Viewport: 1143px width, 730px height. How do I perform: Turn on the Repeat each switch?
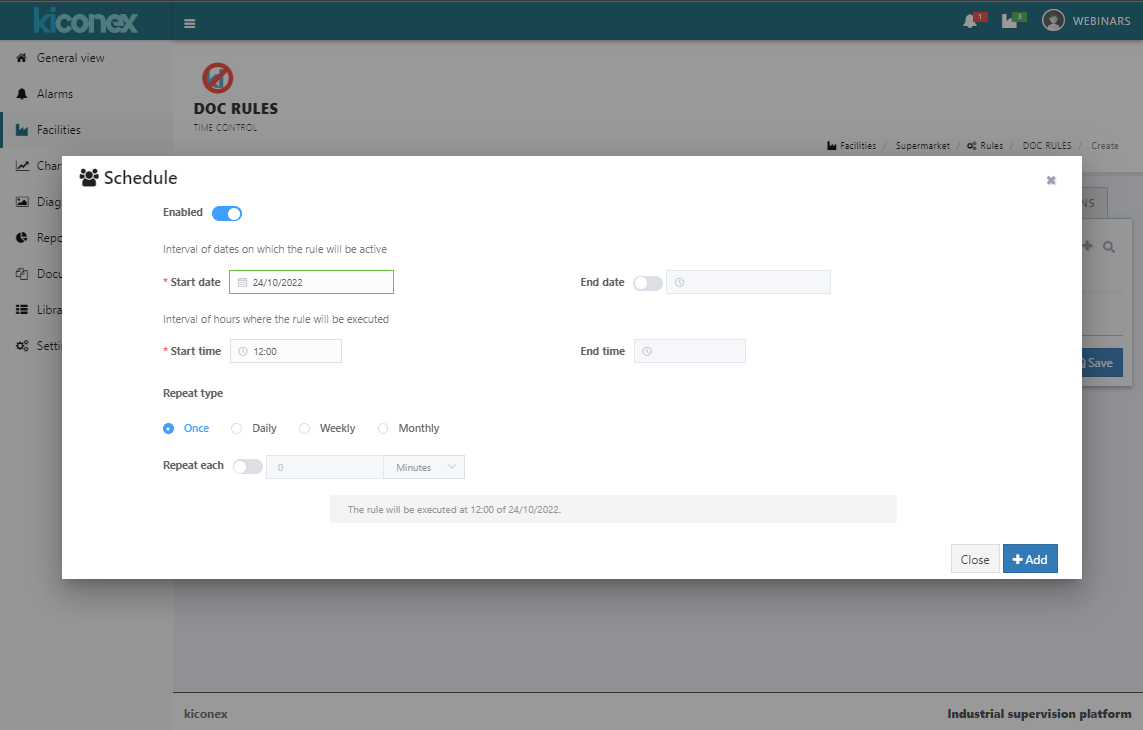coord(248,466)
